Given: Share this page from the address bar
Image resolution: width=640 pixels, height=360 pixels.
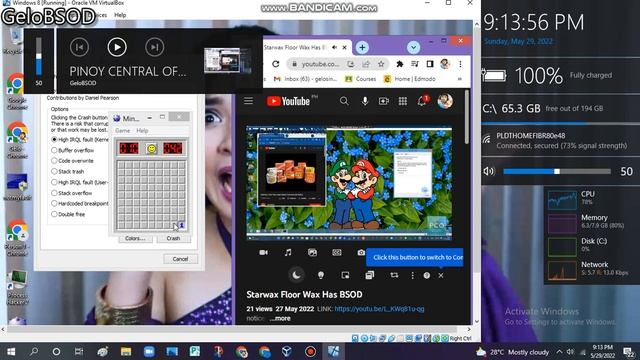Looking at the screenshot, I should pyautogui.click(x=366, y=64).
